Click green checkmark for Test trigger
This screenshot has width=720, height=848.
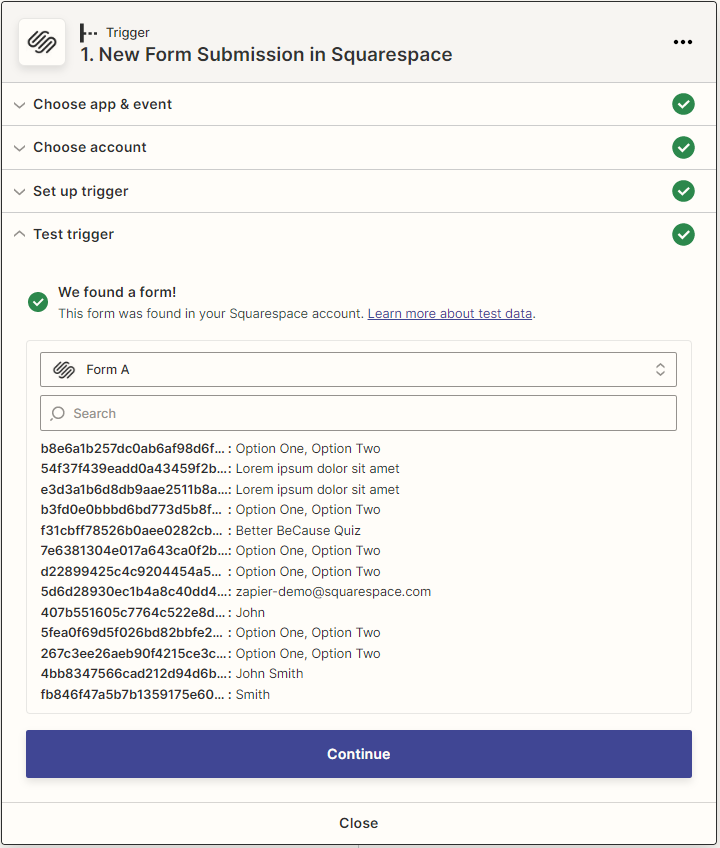683,234
